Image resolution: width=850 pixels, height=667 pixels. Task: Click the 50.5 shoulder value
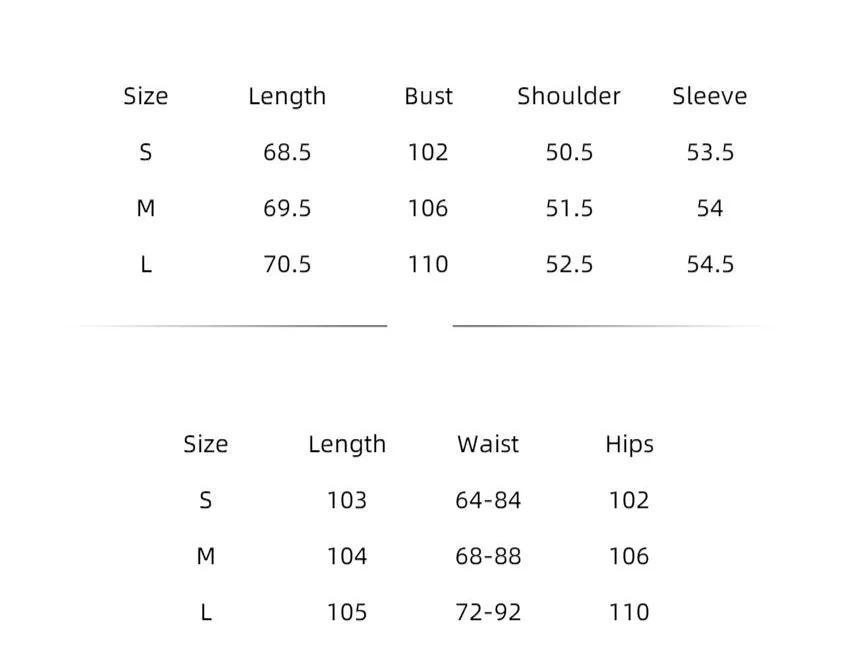coord(569,152)
